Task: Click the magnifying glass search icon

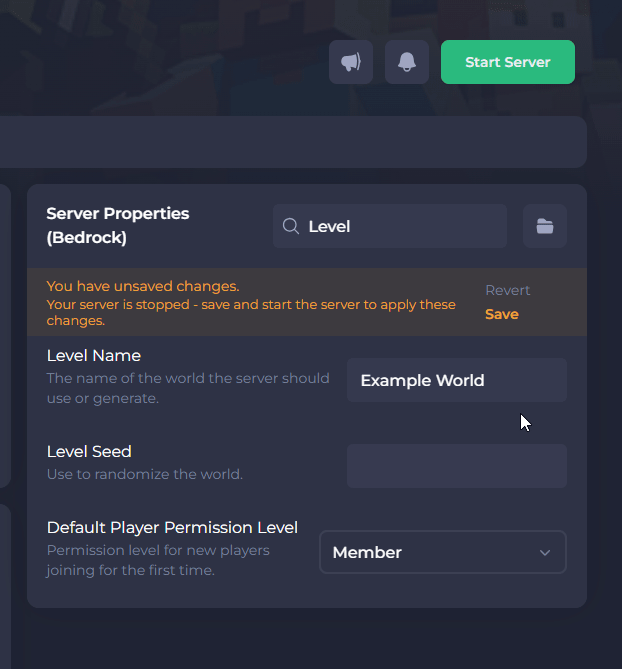Action: coord(291,226)
